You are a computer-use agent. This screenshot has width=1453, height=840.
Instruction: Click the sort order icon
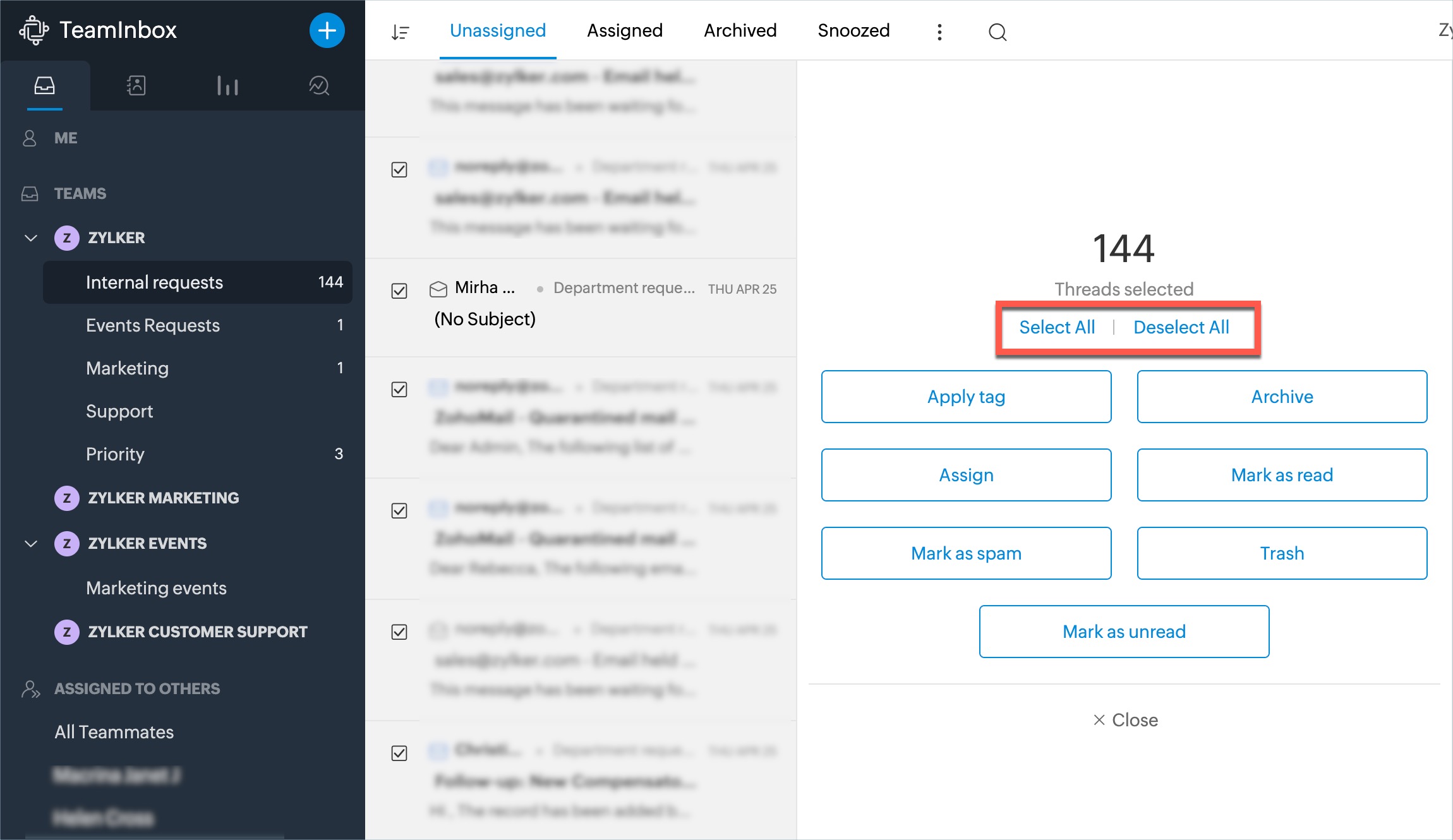click(x=400, y=32)
